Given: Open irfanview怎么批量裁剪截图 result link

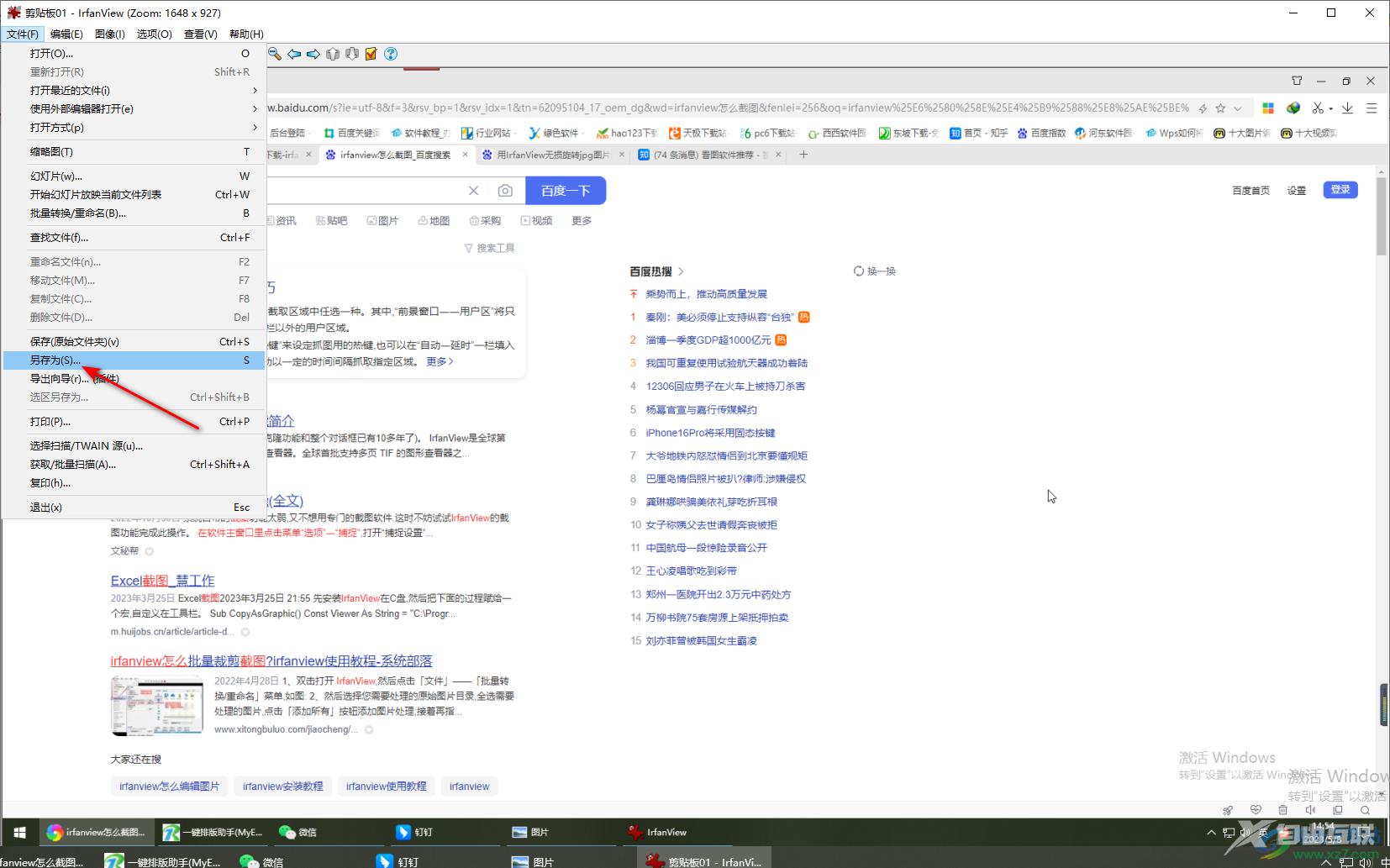Looking at the screenshot, I should (271, 661).
